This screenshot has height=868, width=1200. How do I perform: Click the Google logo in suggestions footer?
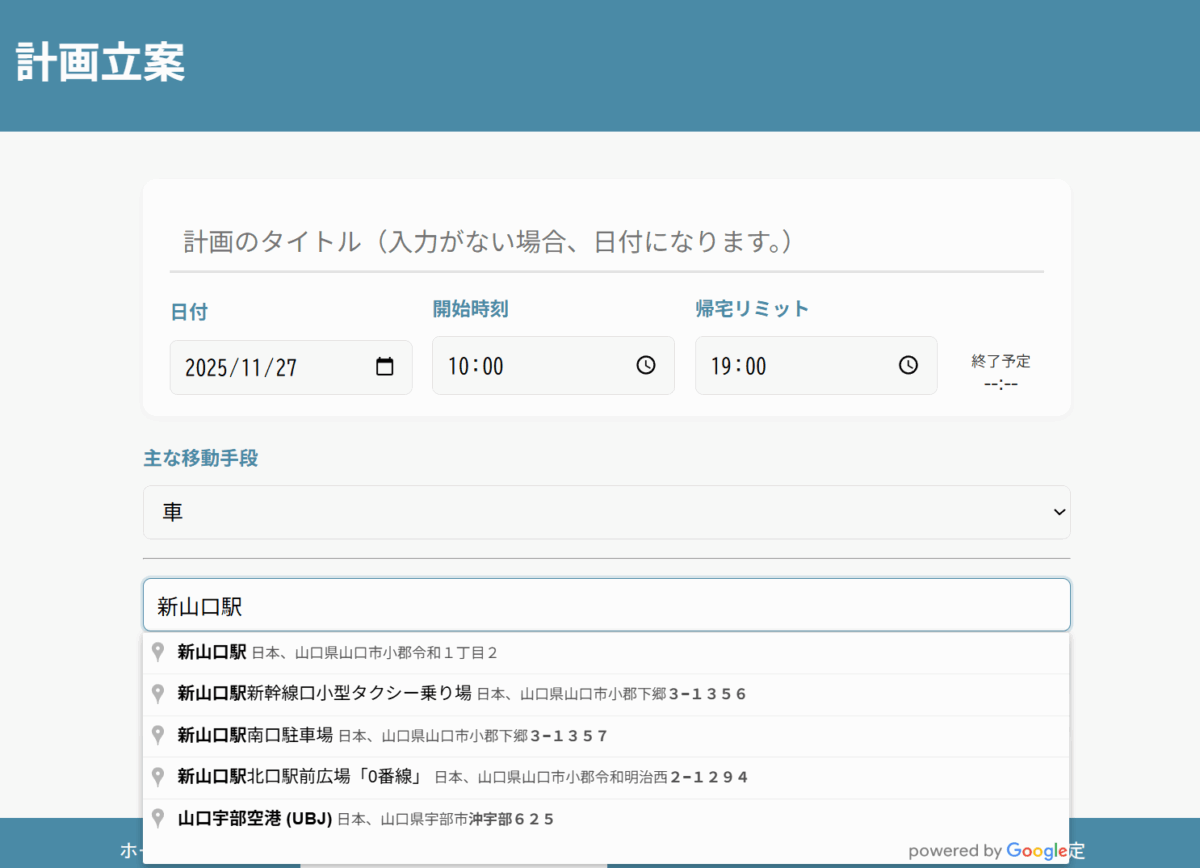[1036, 851]
